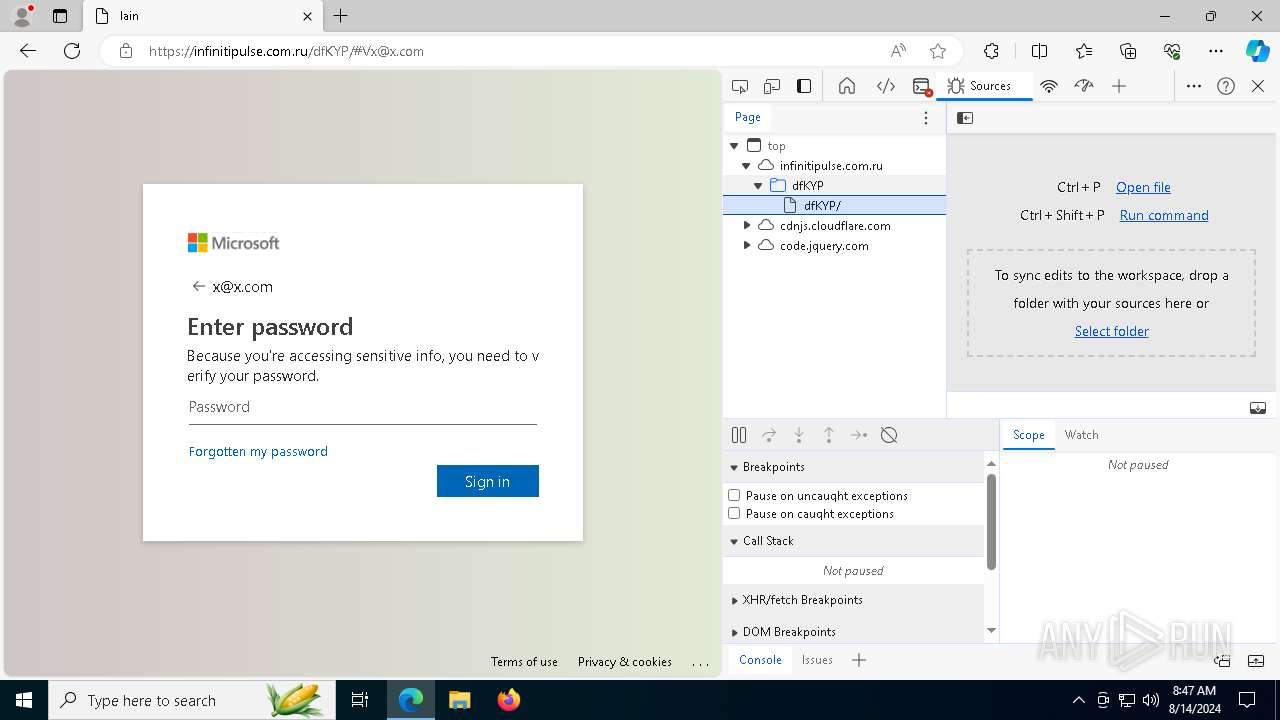Click the Step debugger icon
This screenshot has width=1280, height=720.
coord(859,435)
